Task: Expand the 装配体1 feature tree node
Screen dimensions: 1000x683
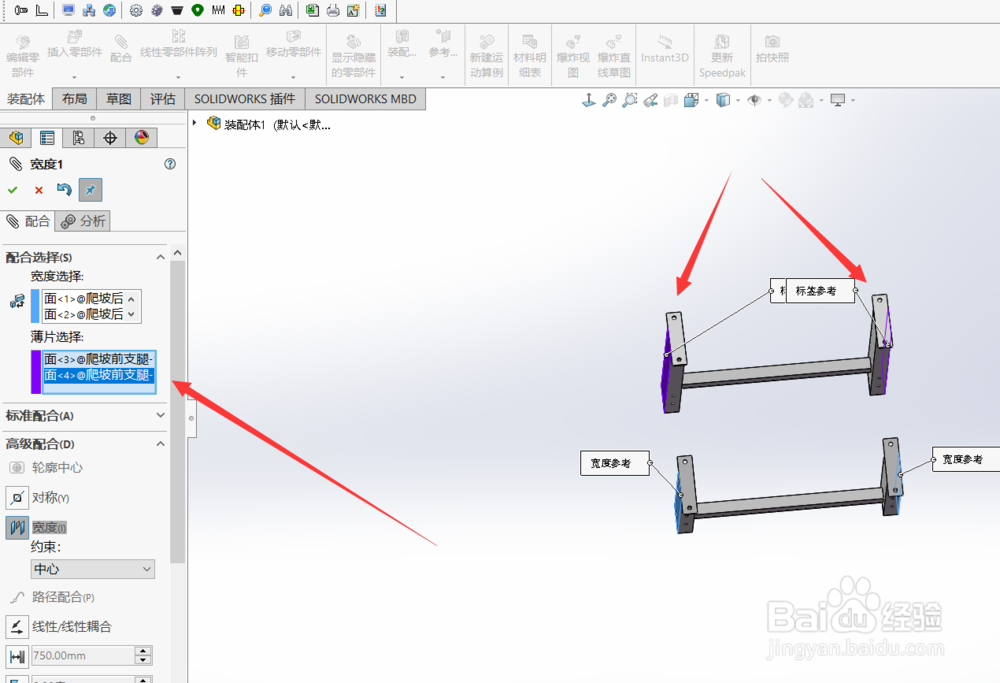Action: click(195, 122)
